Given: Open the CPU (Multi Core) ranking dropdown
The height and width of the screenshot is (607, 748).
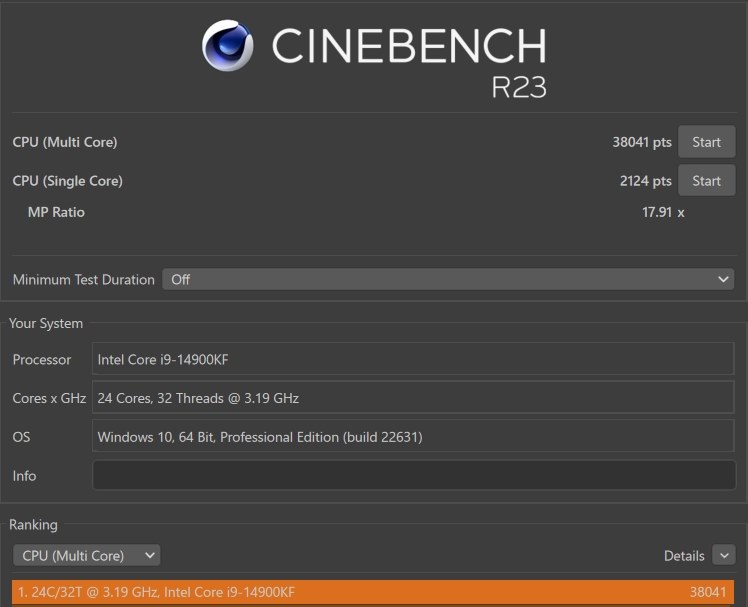Looking at the screenshot, I should (87, 555).
